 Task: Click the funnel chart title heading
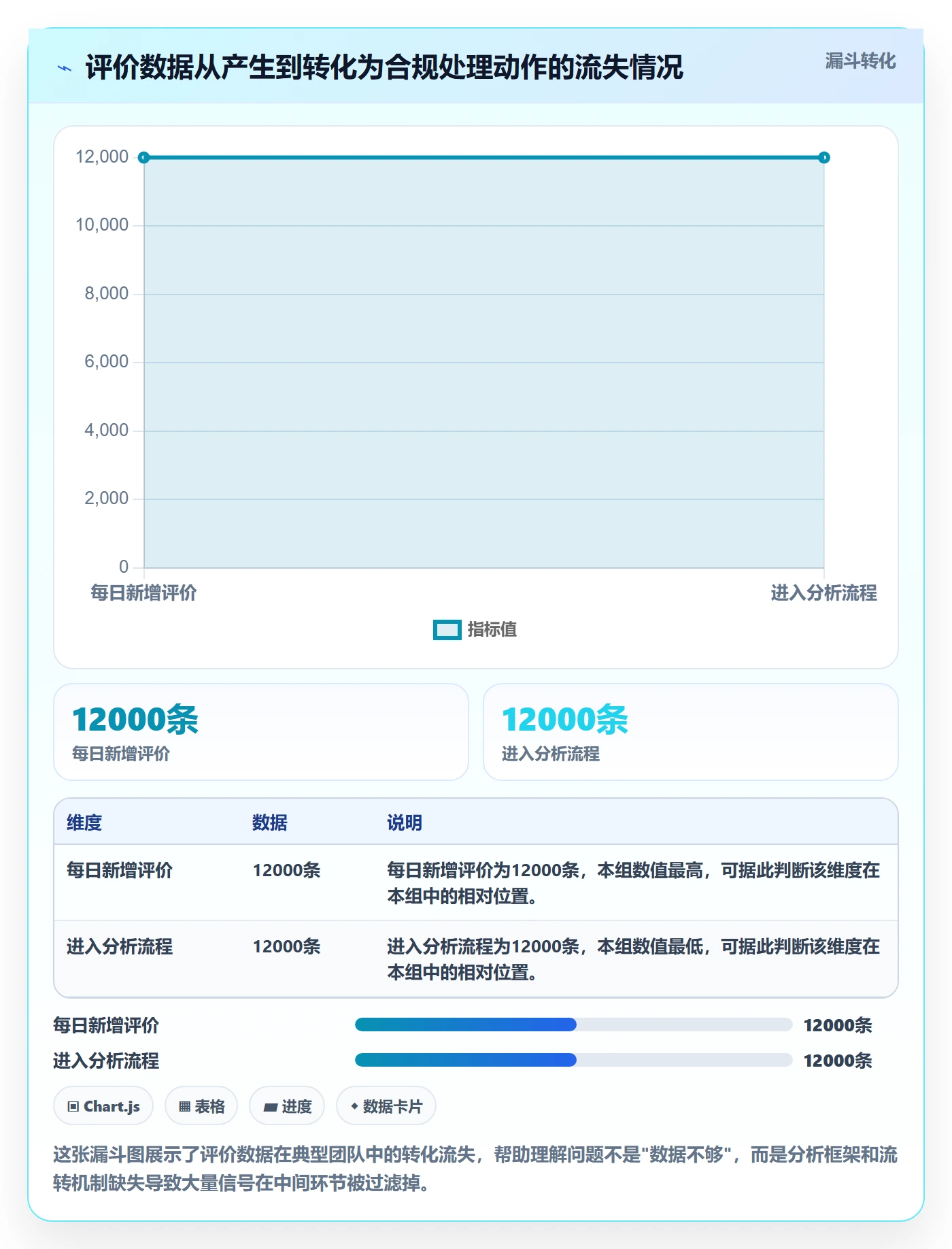coord(384,68)
